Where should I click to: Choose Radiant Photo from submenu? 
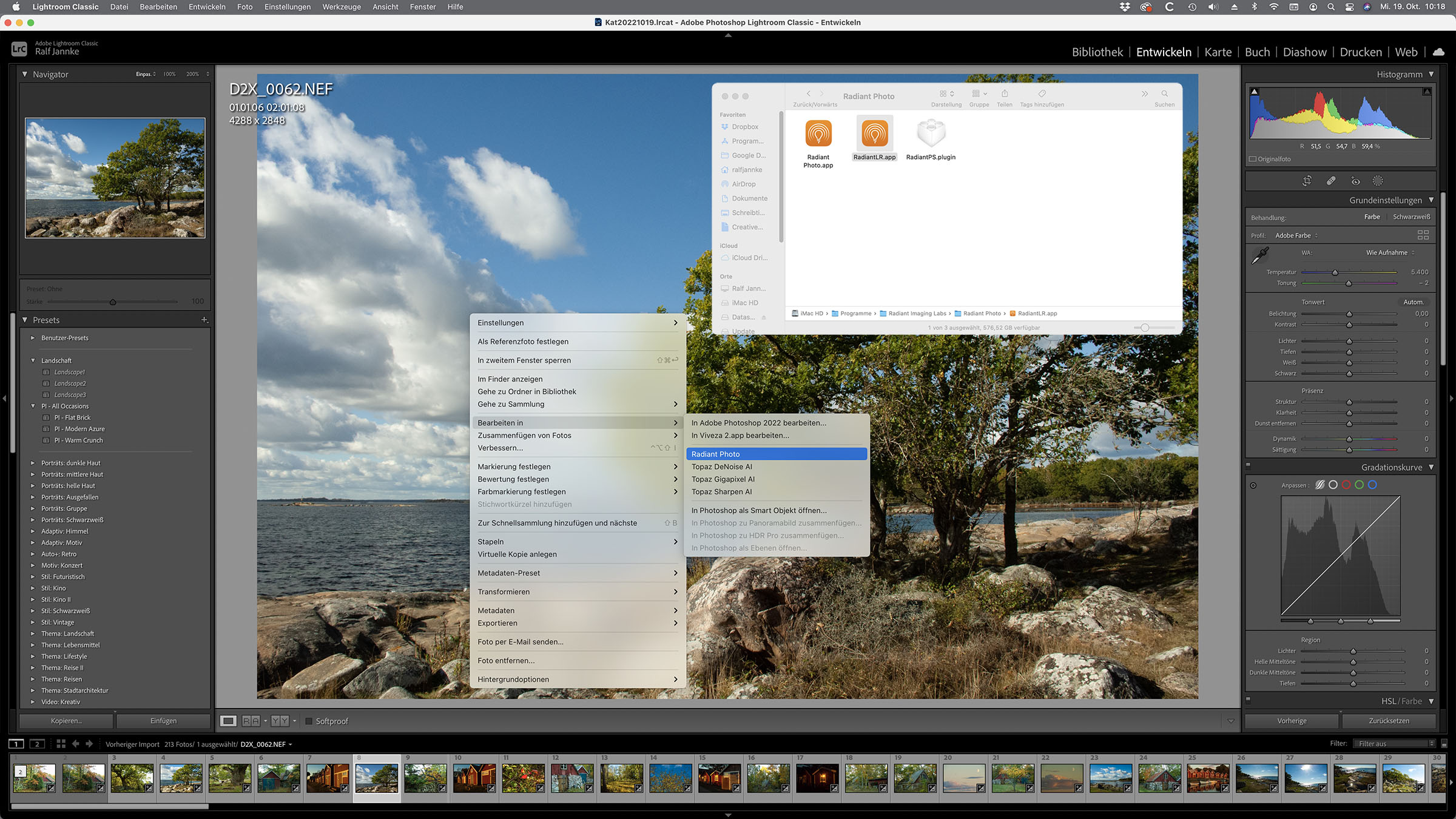pyautogui.click(x=777, y=454)
